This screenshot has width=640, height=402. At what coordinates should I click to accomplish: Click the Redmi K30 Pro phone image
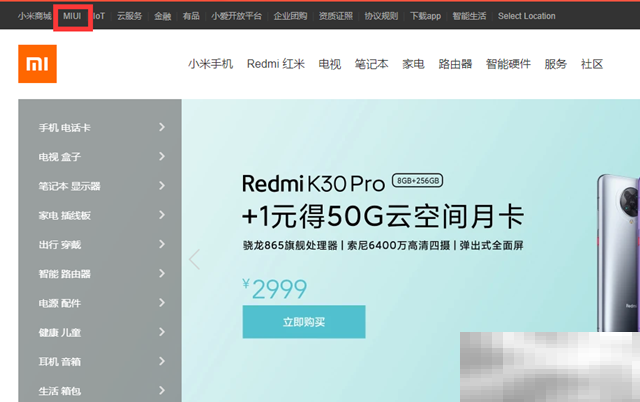pyautogui.click(x=618, y=253)
